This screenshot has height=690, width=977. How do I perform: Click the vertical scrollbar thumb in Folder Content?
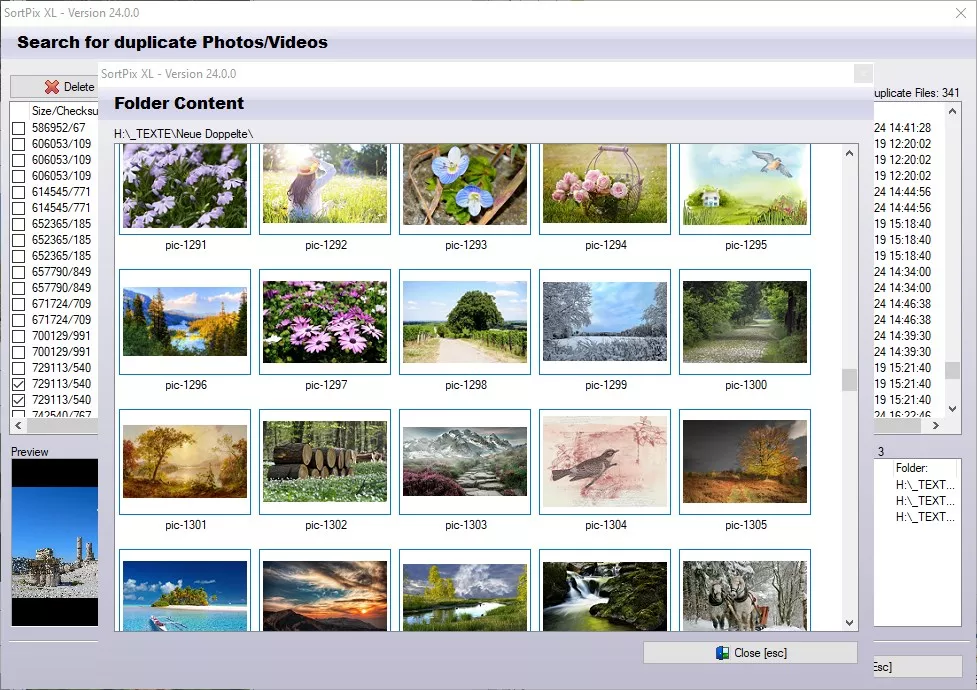(x=848, y=378)
